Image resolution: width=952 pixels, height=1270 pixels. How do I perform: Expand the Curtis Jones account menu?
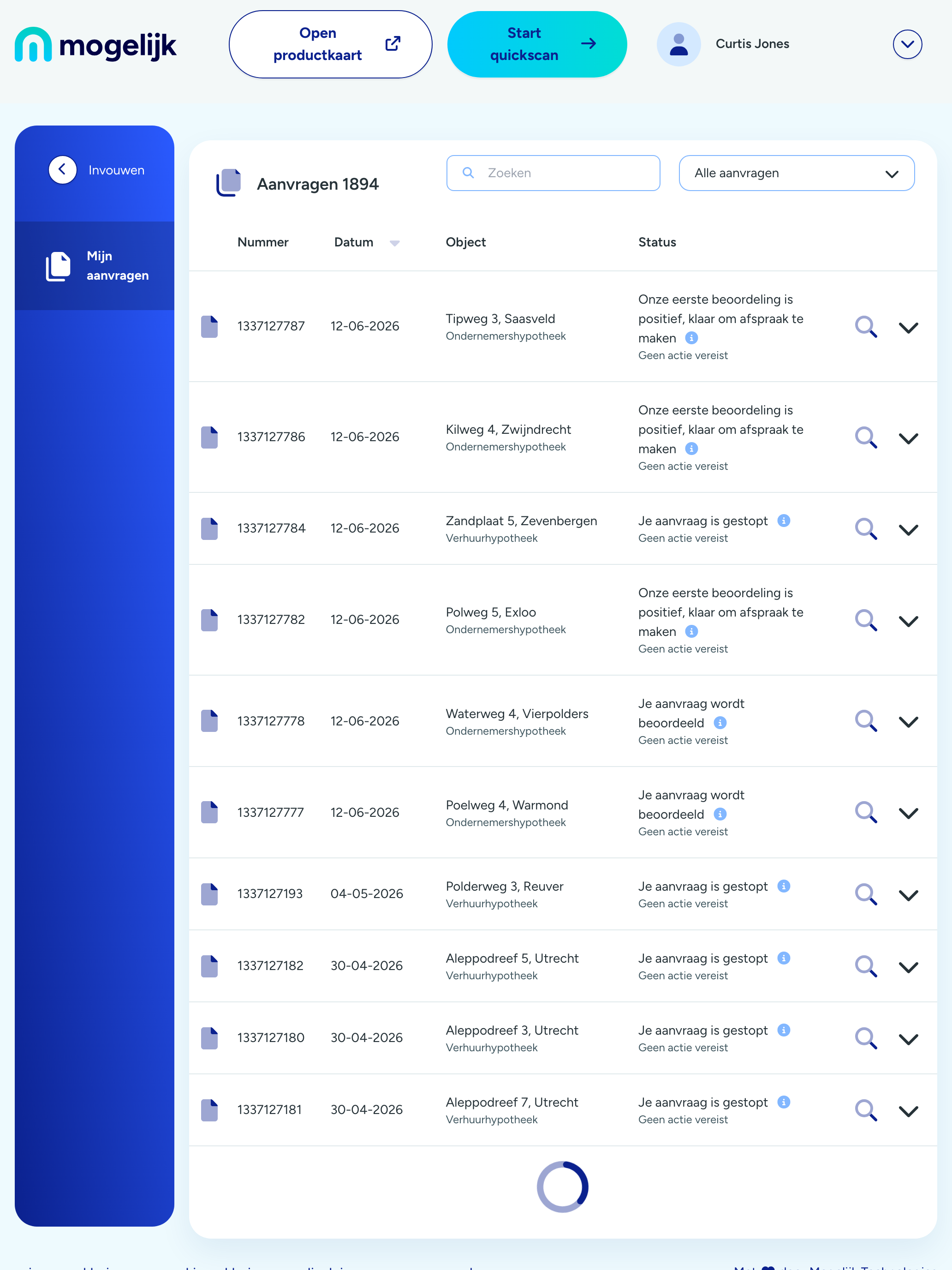tap(907, 44)
